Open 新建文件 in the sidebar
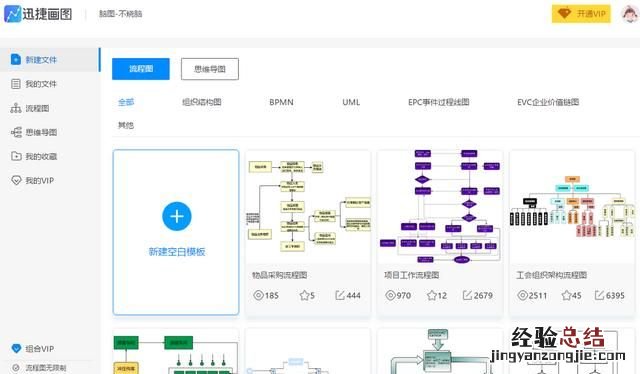The image size is (640, 374). point(50,60)
